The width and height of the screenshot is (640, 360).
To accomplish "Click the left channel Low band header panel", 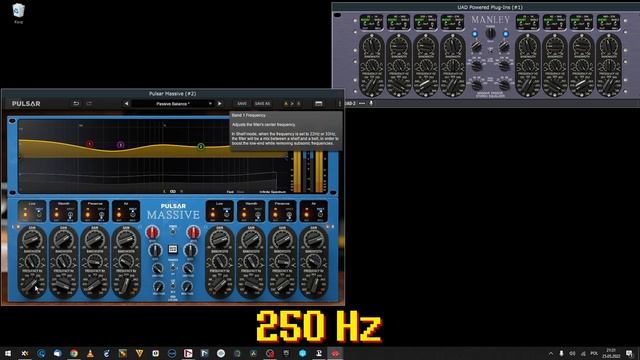I will click(32, 211).
